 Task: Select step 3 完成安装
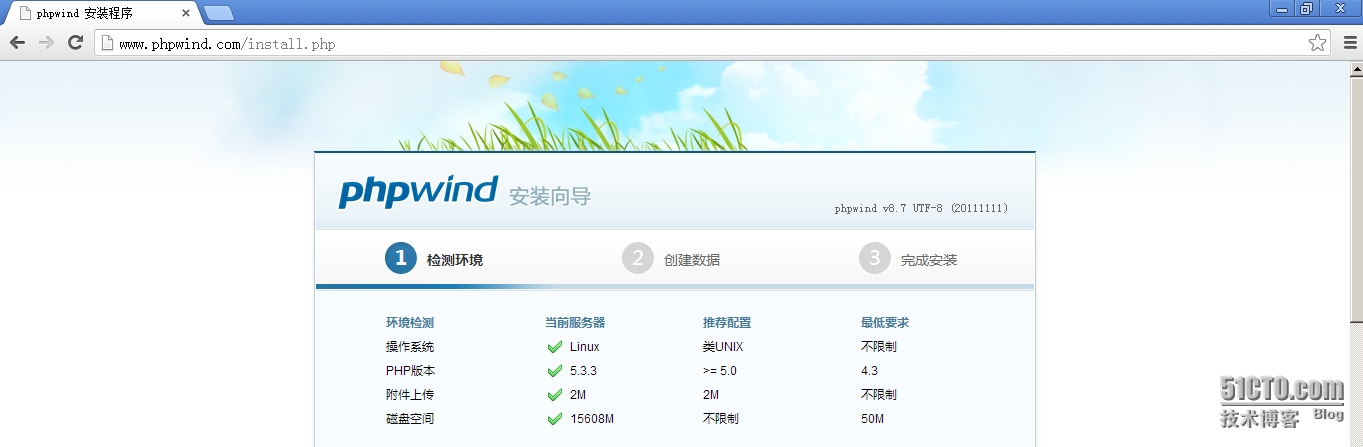pyautogui.click(x=908, y=259)
